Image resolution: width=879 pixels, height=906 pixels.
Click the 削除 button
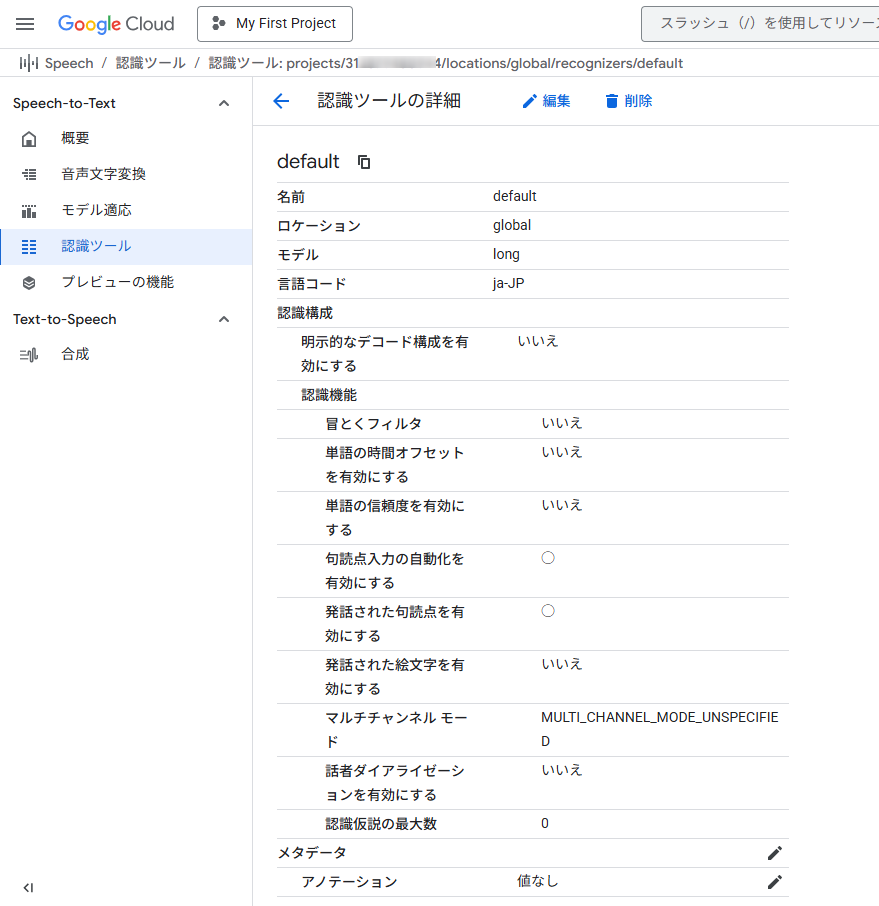(628, 101)
